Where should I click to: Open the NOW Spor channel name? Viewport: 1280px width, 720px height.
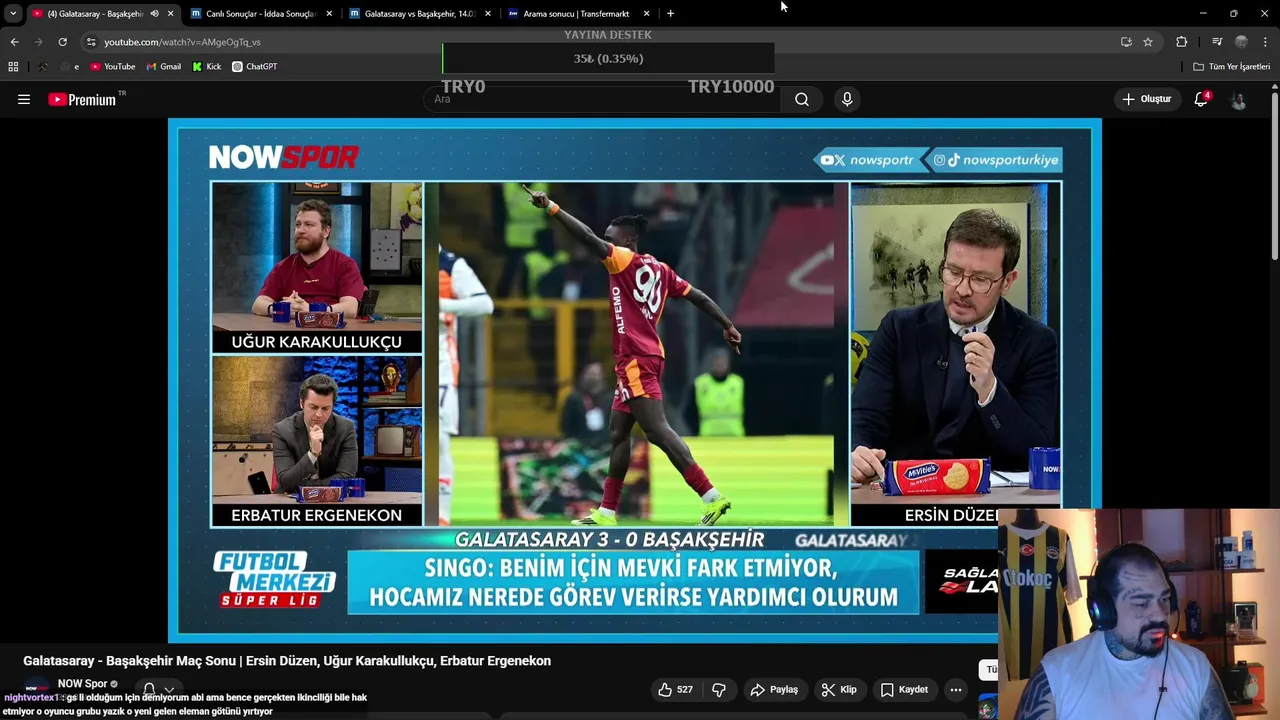click(x=82, y=684)
